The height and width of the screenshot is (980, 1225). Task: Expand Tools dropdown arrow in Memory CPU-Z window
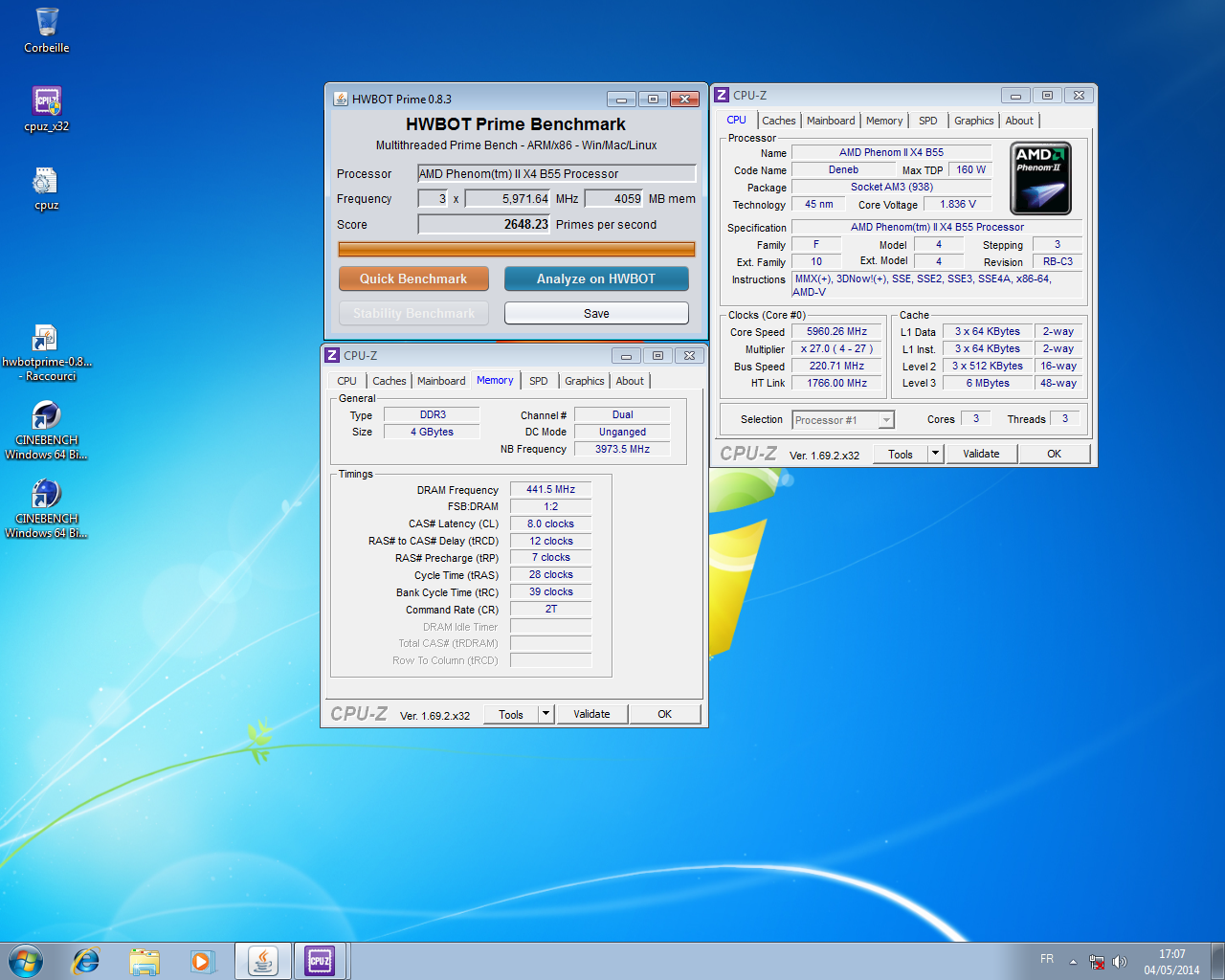tap(546, 714)
